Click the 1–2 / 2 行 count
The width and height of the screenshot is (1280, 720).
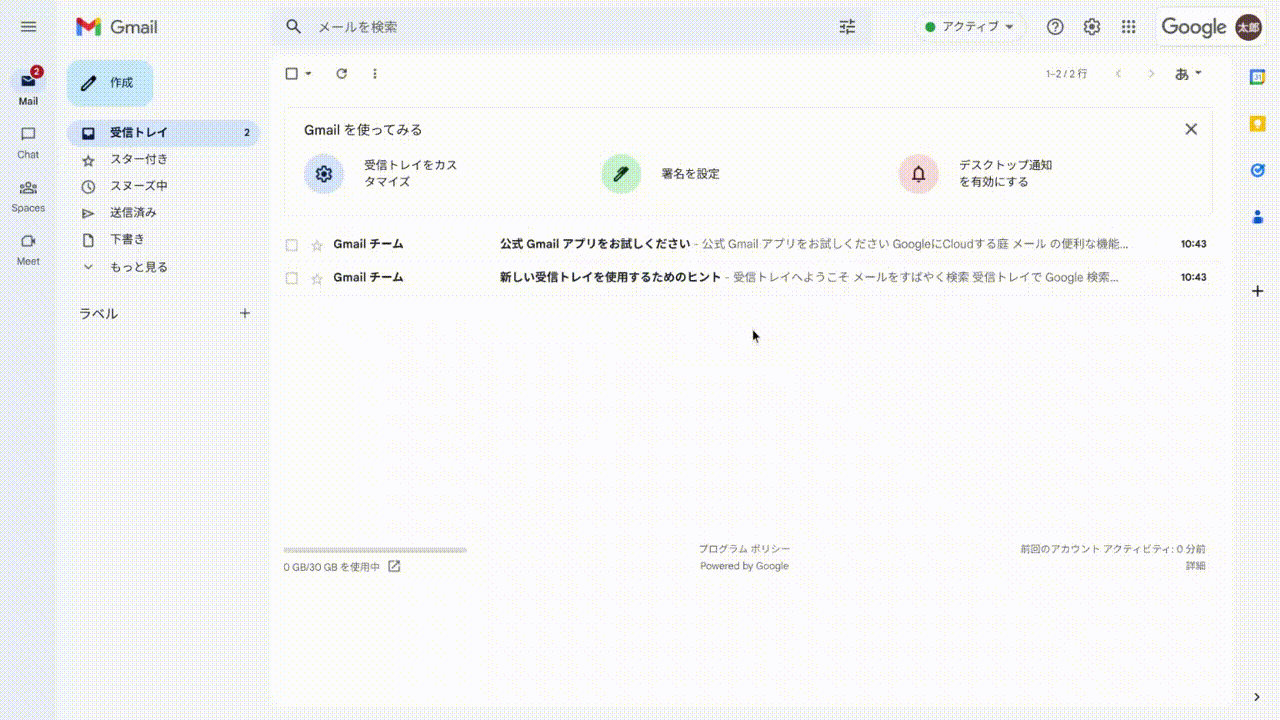click(x=1067, y=74)
